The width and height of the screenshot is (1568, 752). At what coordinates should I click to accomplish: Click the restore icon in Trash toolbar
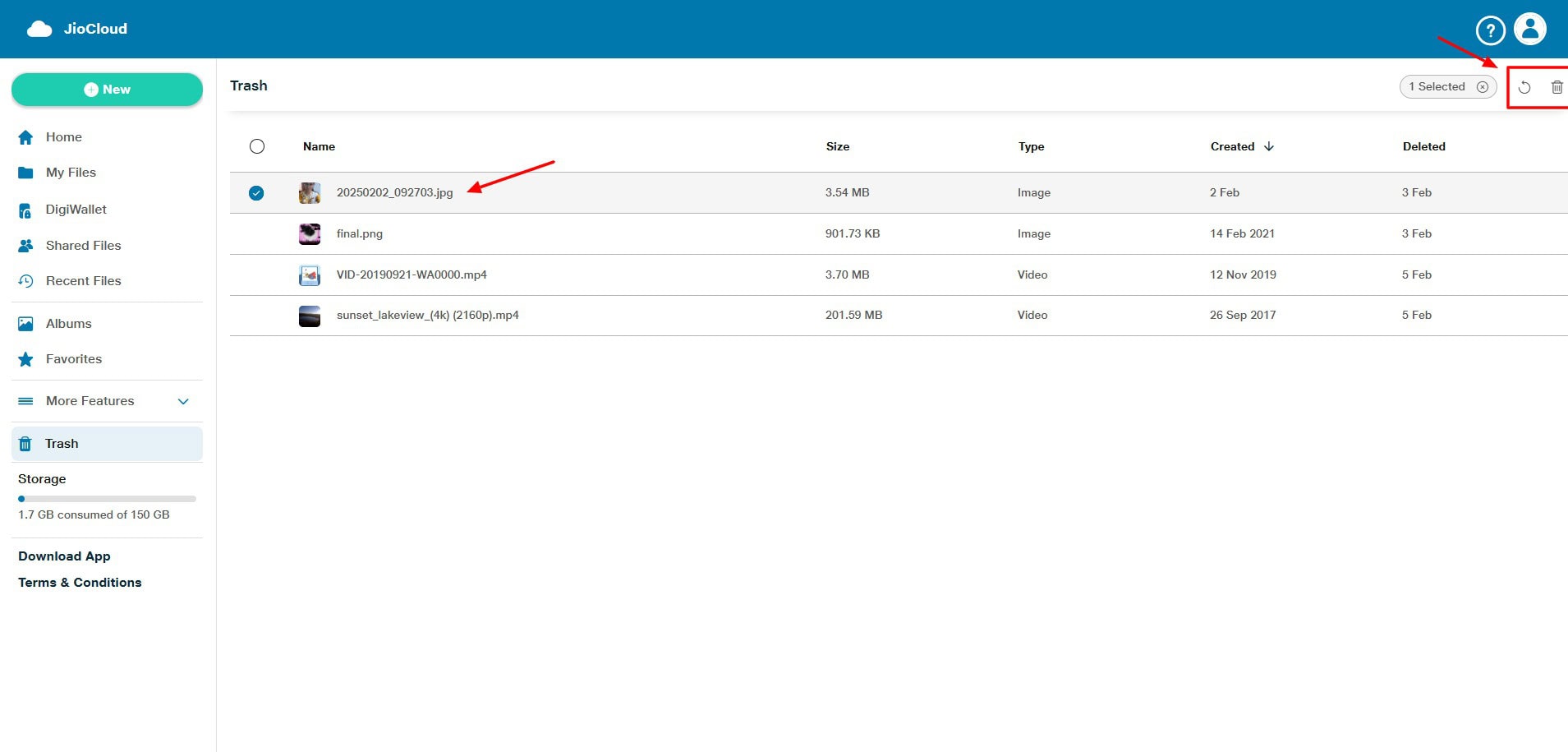1524,87
